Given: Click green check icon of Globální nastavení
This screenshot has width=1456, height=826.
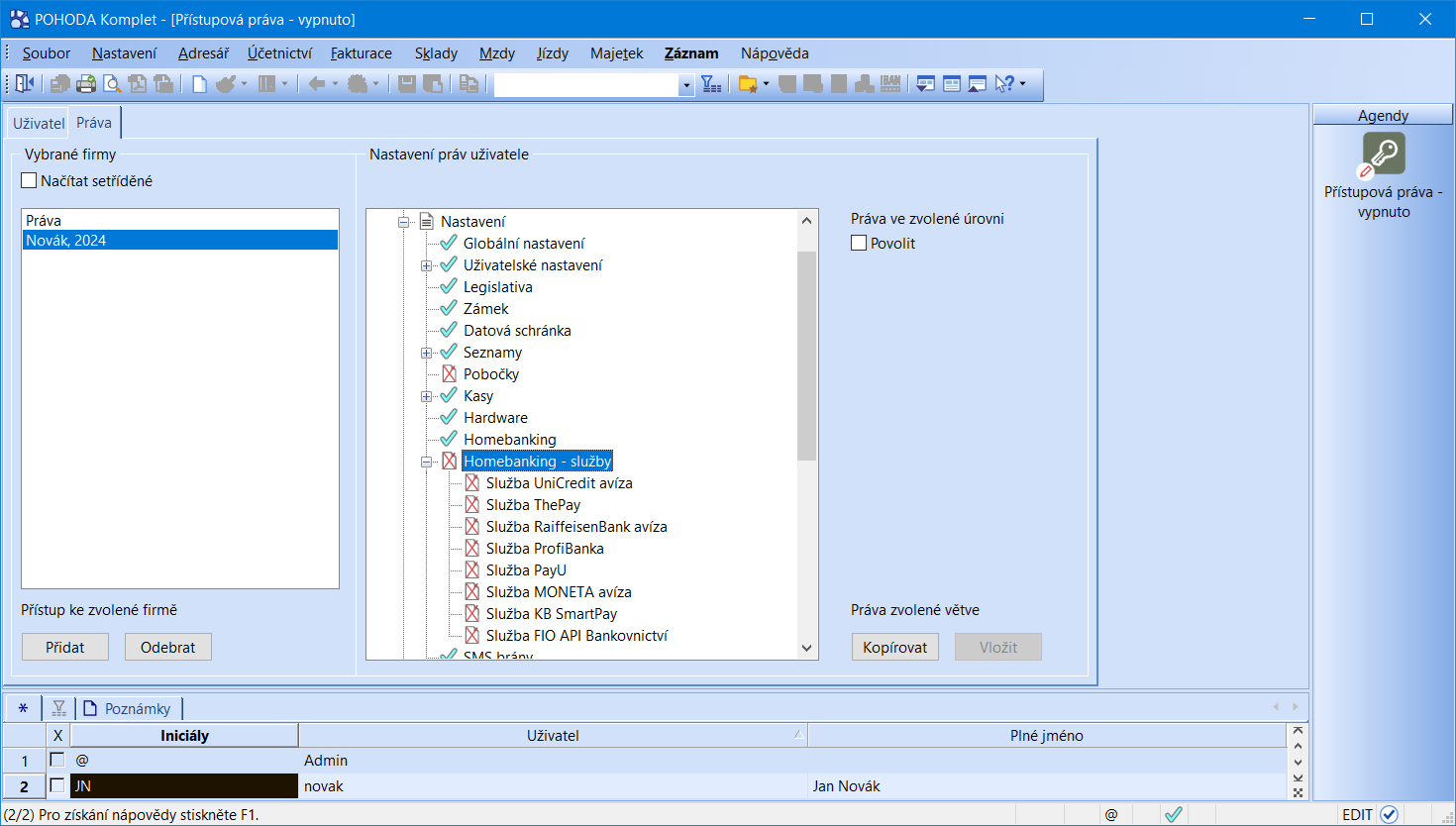Looking at the screenshot, I should pyautogui.click(x=449, y=243).
